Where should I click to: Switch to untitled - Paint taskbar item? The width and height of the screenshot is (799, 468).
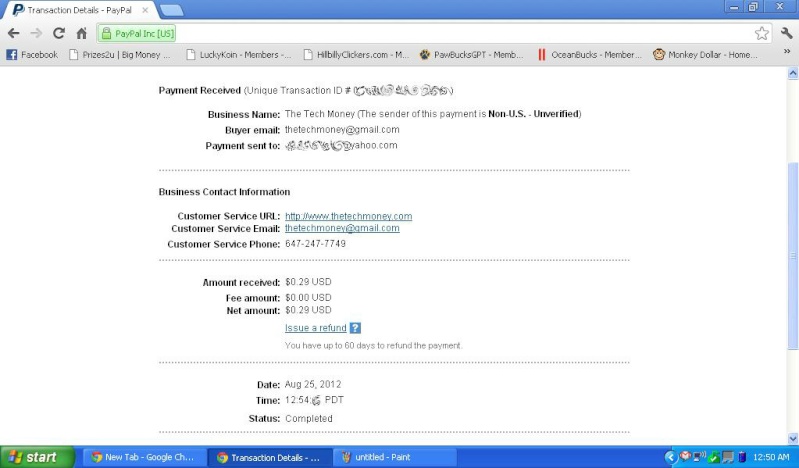point(395,457)
